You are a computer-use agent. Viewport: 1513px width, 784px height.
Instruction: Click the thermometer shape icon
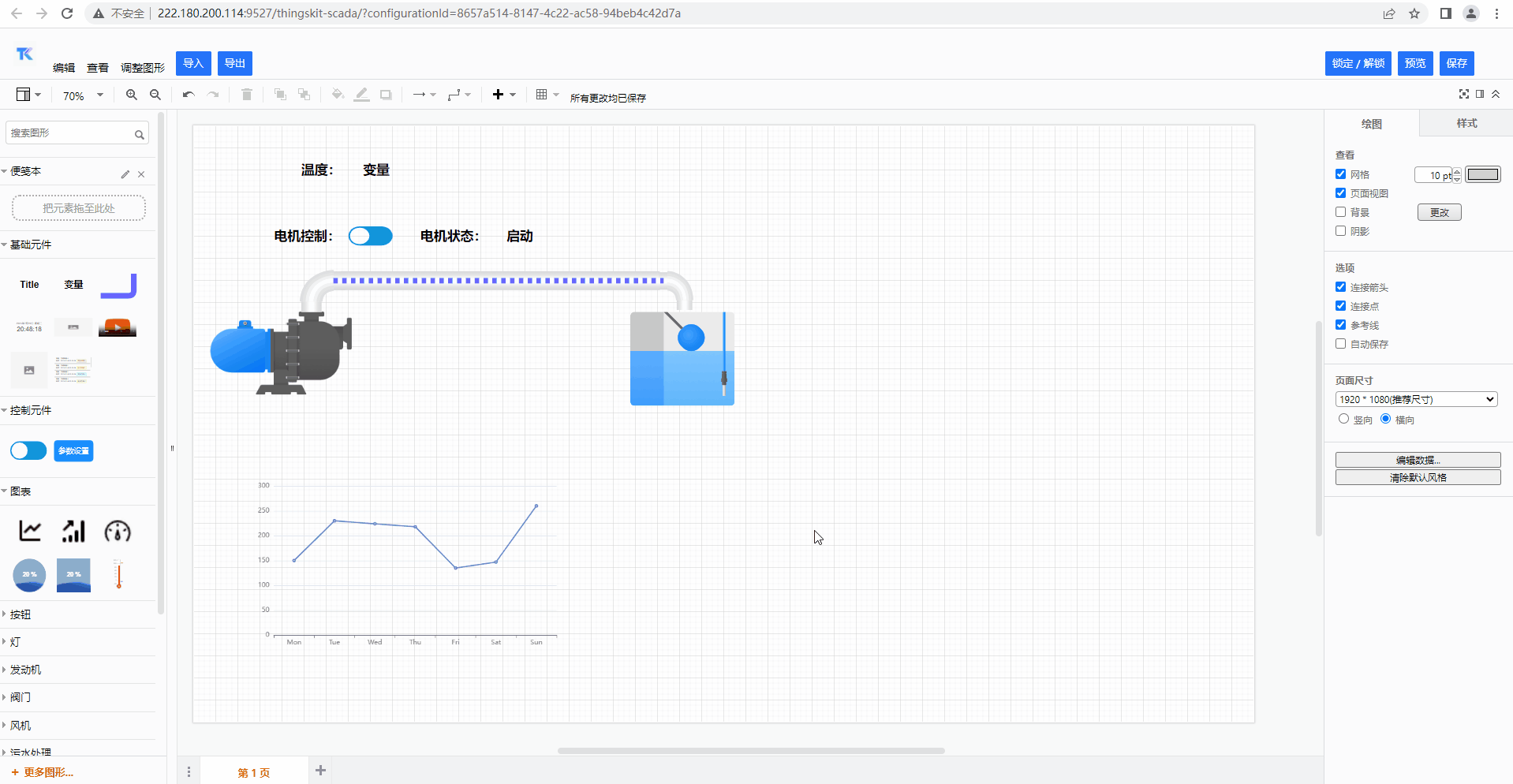(118, 574)
